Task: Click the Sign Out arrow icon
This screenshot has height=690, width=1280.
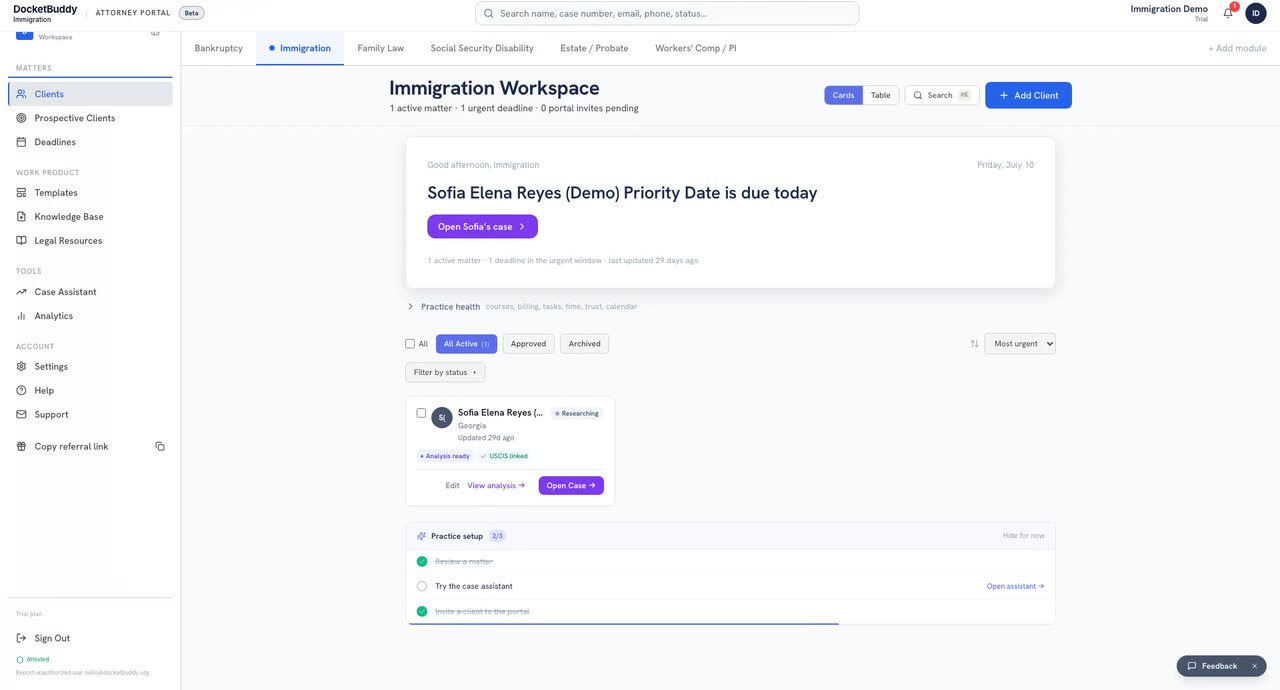Action: 21,638
